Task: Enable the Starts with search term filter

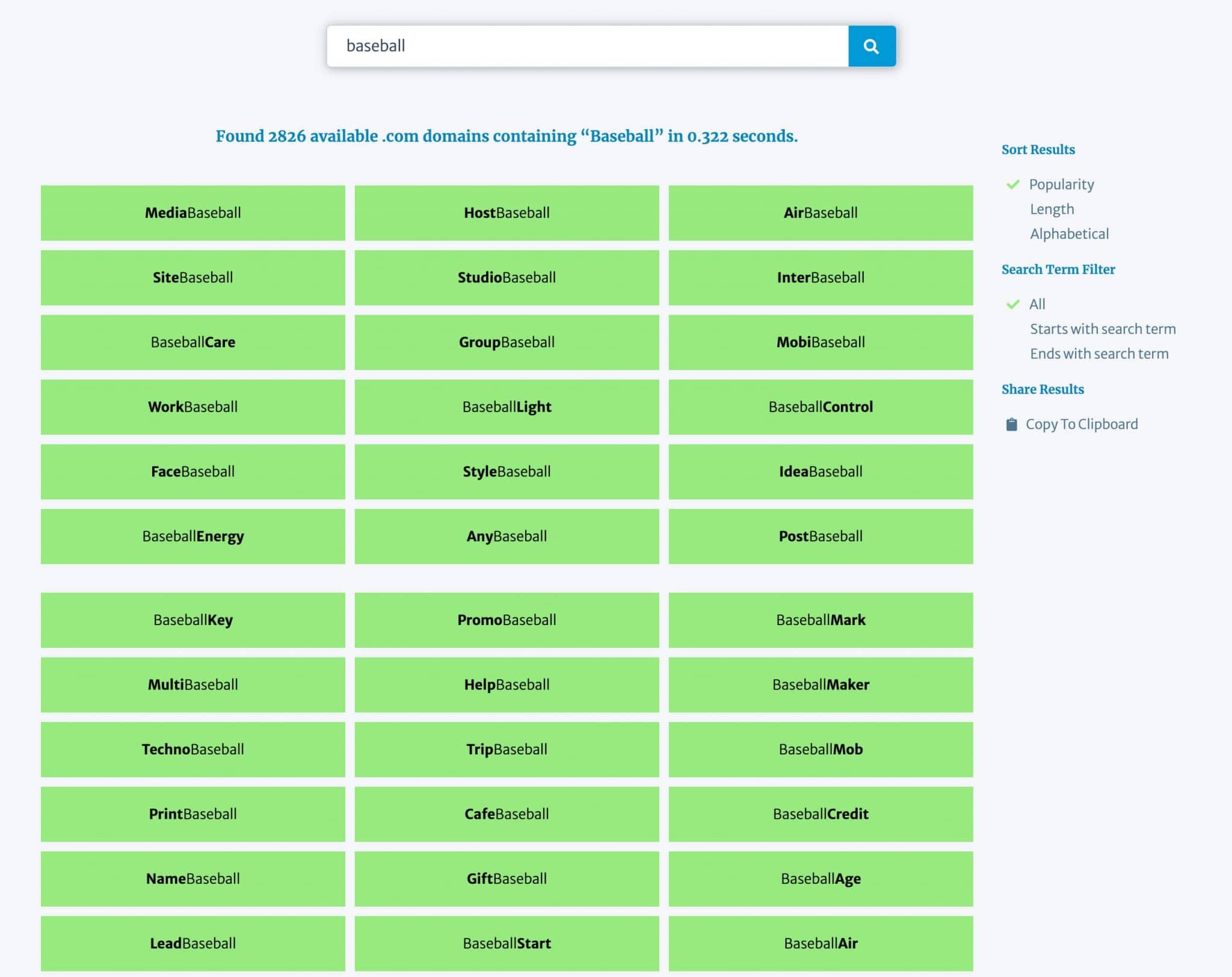Action: pos(1103,328)
